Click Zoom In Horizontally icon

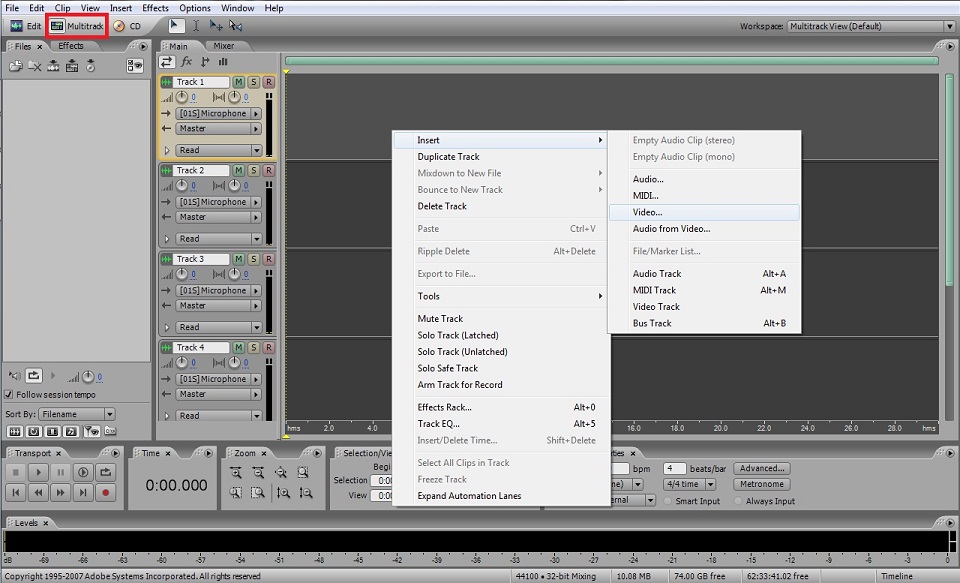coord(236,472)
